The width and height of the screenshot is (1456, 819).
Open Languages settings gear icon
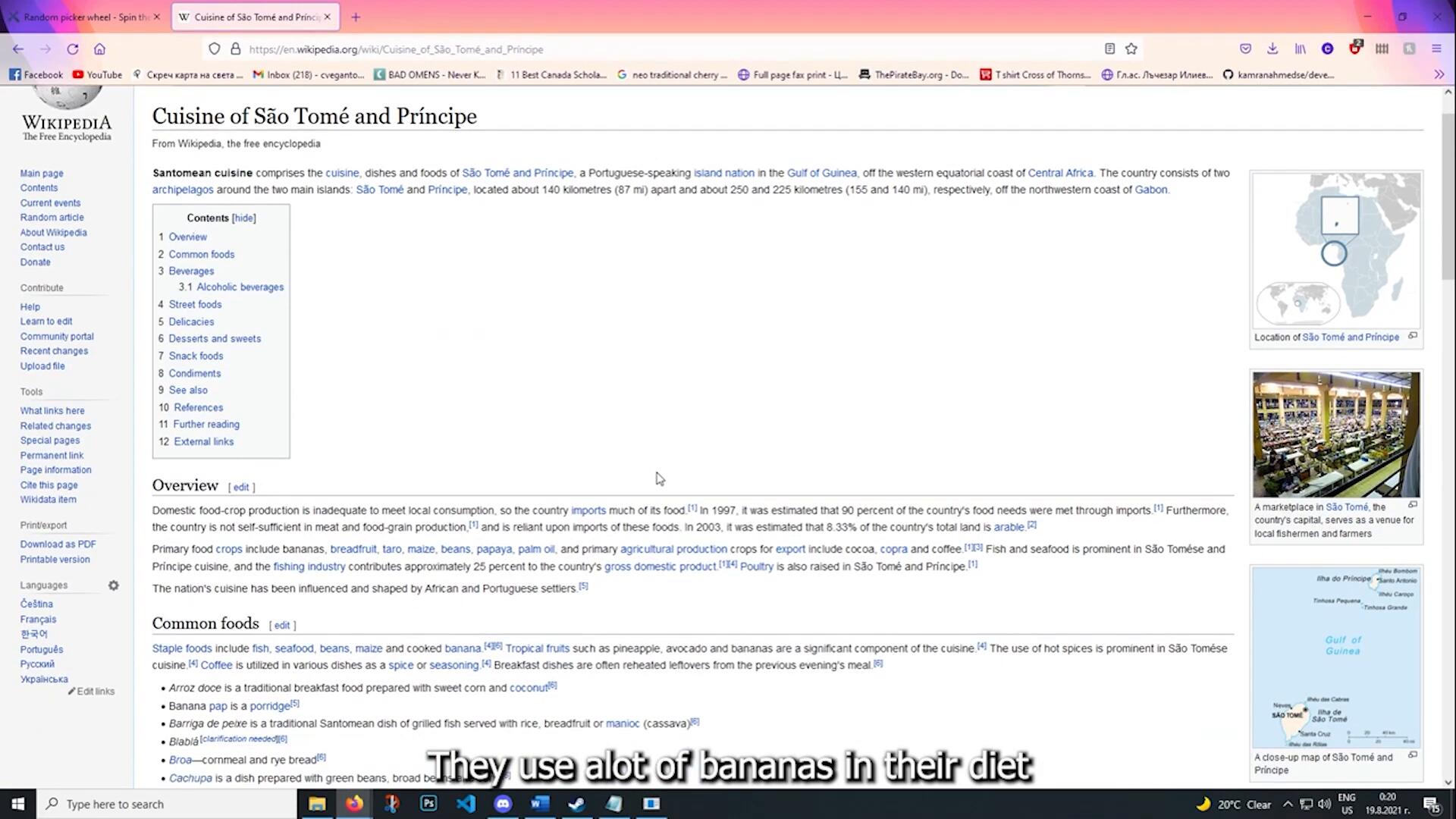coord(114,585)
